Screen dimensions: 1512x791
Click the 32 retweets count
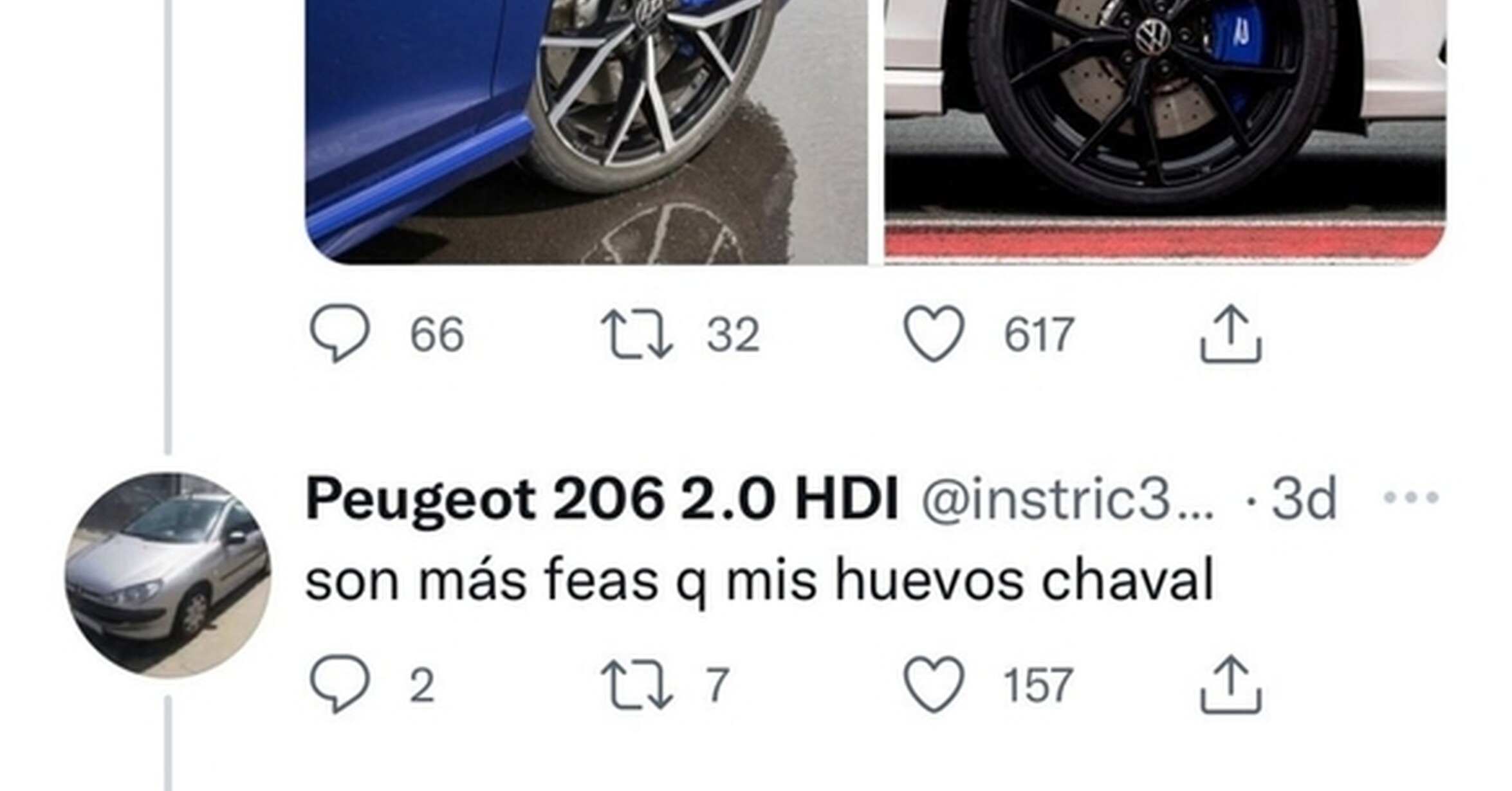(x=733, y=335)
